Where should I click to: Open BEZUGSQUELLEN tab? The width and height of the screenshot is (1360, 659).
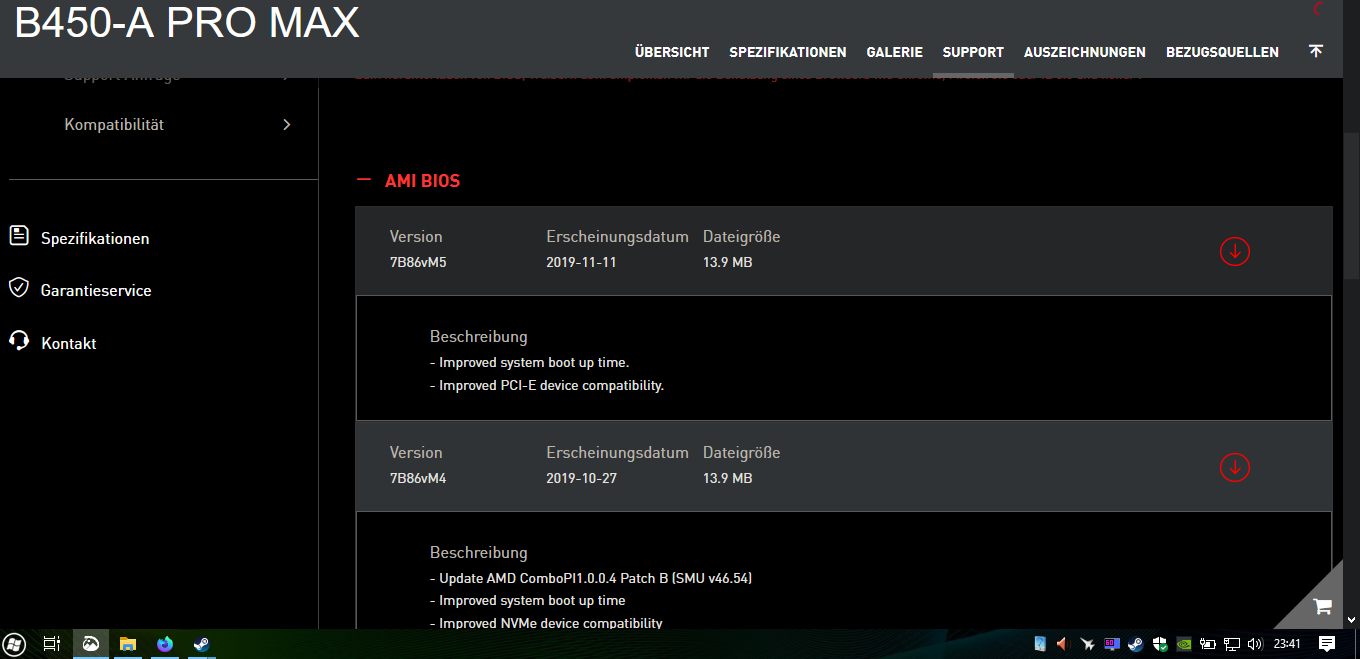[1222, 52]
